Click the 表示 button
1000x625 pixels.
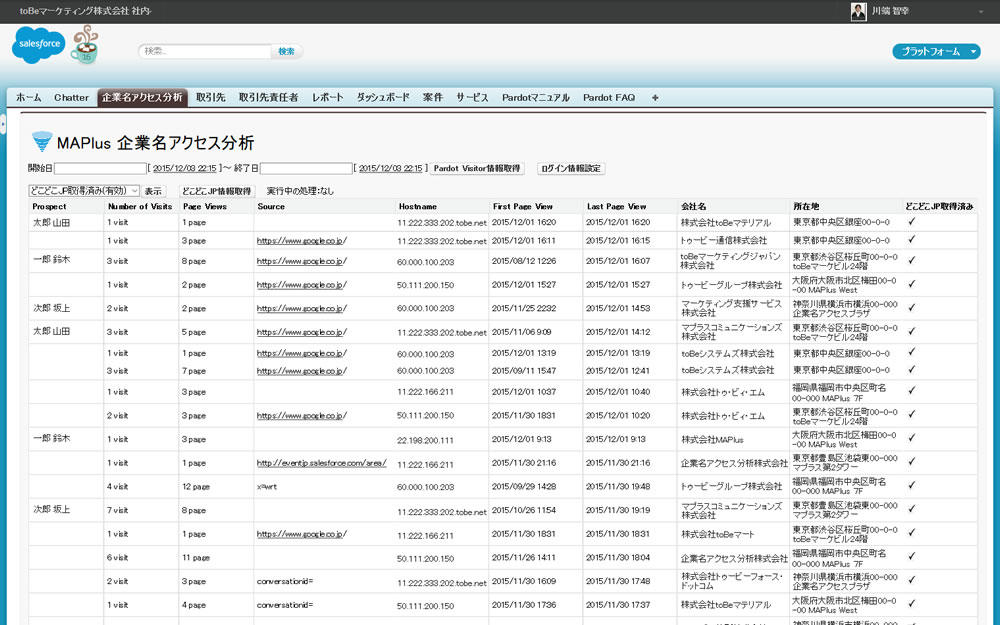[x=153, y=191]
